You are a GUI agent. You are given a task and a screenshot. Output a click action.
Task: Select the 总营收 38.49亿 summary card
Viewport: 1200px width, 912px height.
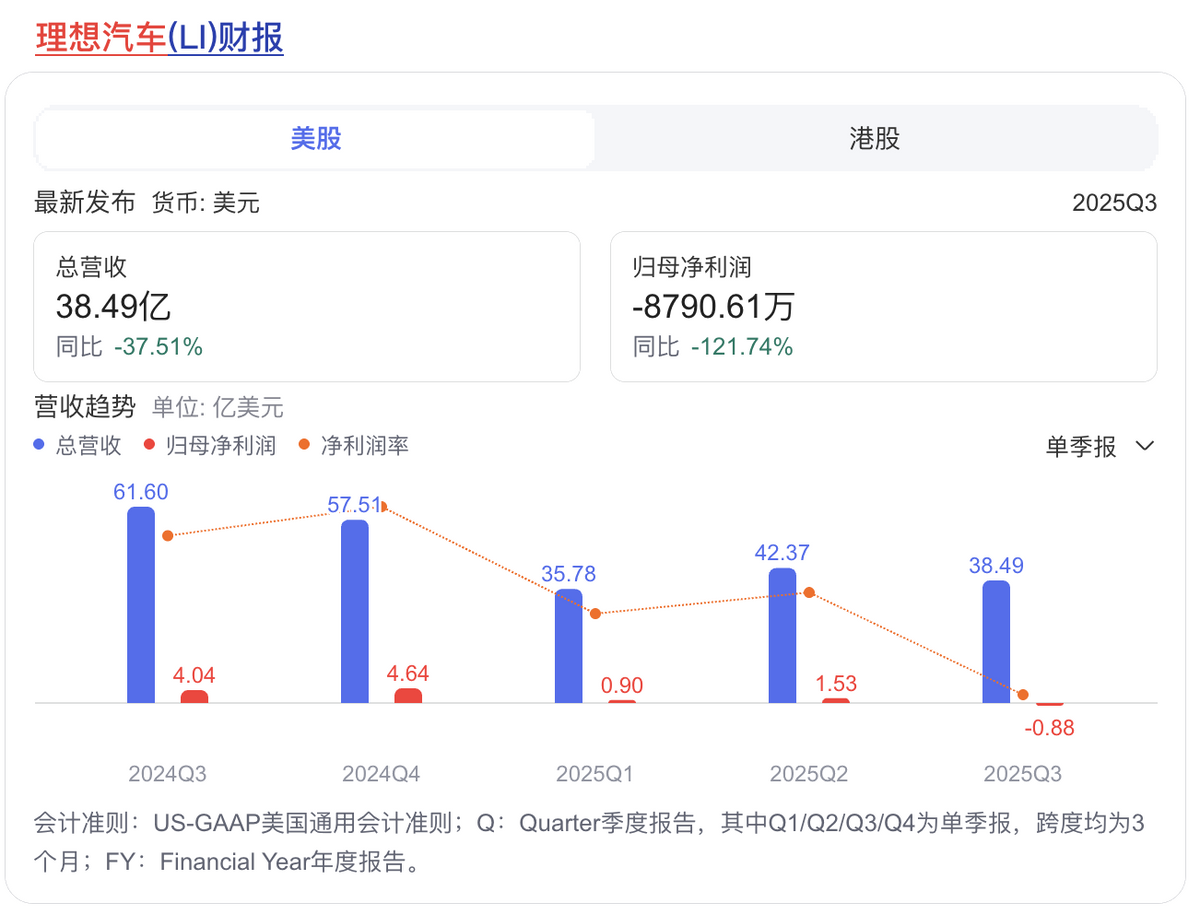click(x=307, y=307)
